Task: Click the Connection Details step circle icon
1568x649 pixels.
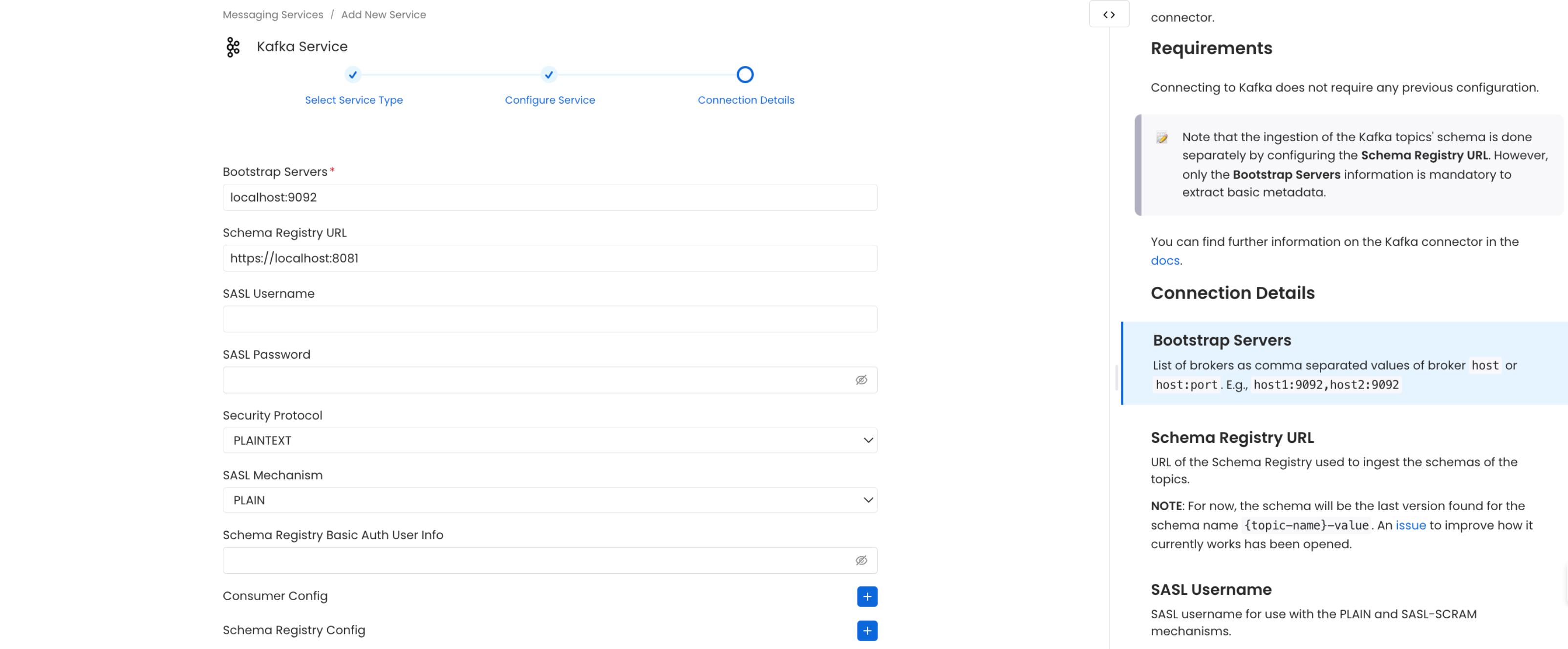Action: pos(746,74)
